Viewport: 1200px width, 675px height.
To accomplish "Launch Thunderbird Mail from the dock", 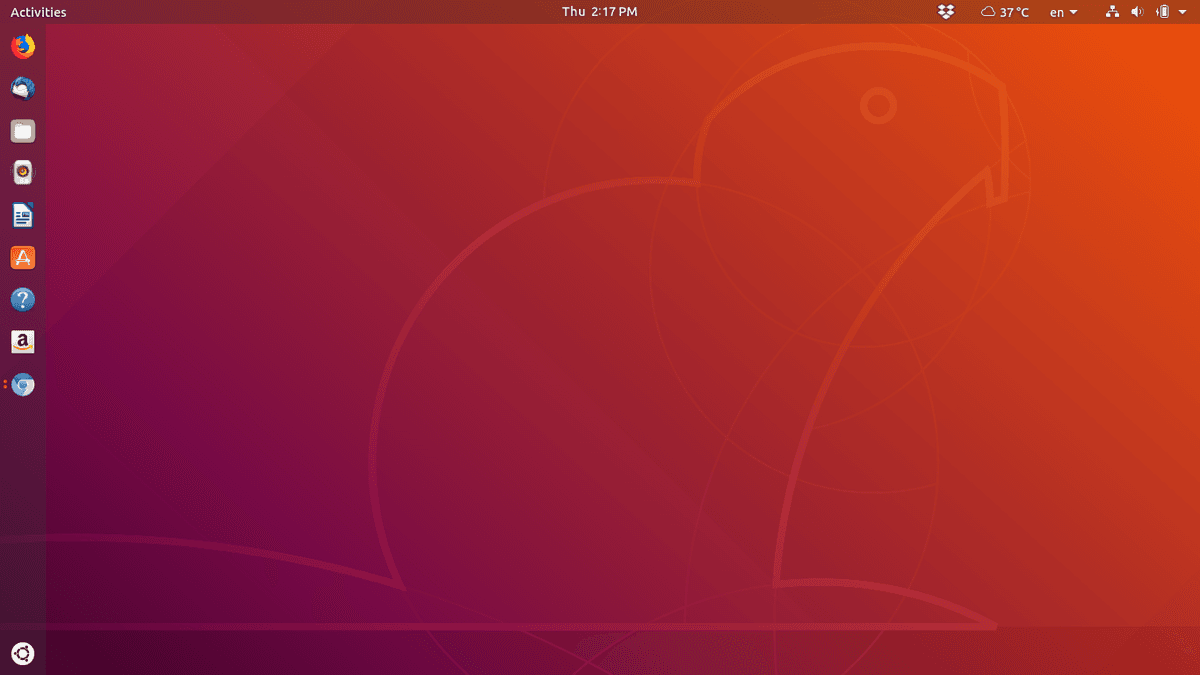I will pyautogui.click(x=23, y=88).
